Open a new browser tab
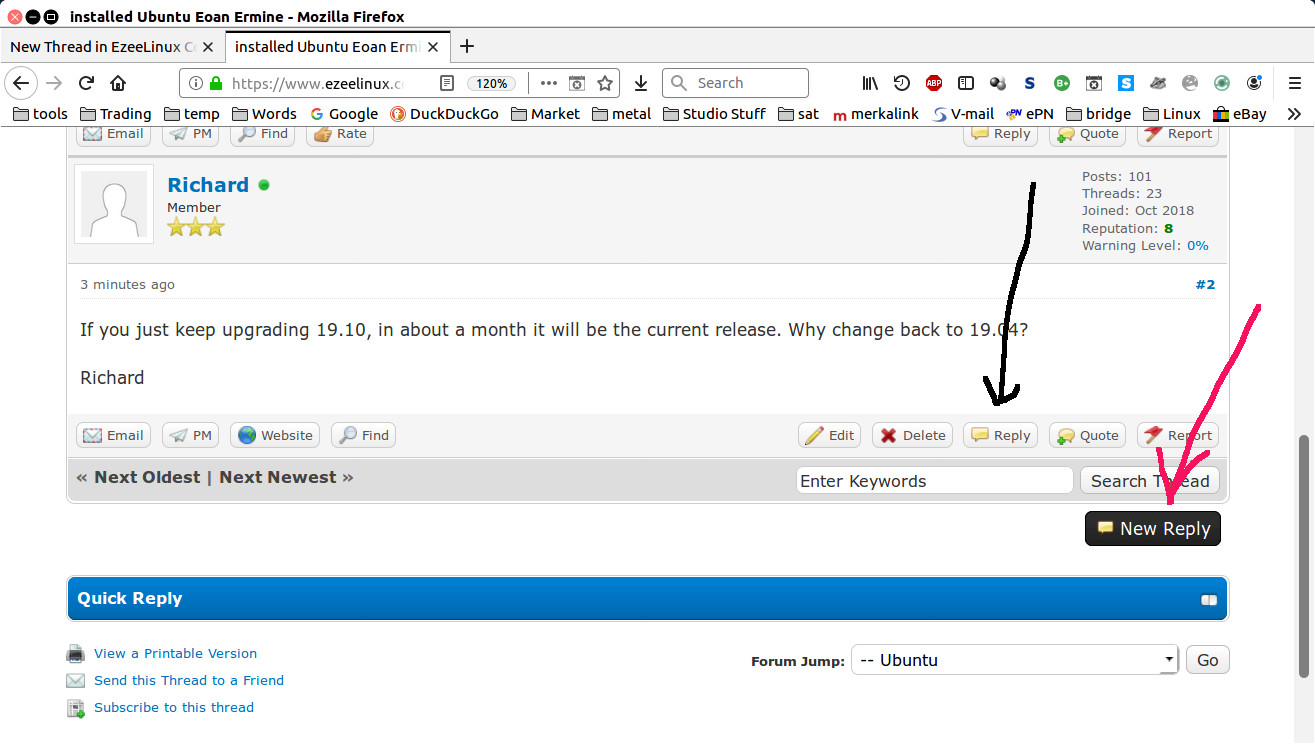 point(467,46)
